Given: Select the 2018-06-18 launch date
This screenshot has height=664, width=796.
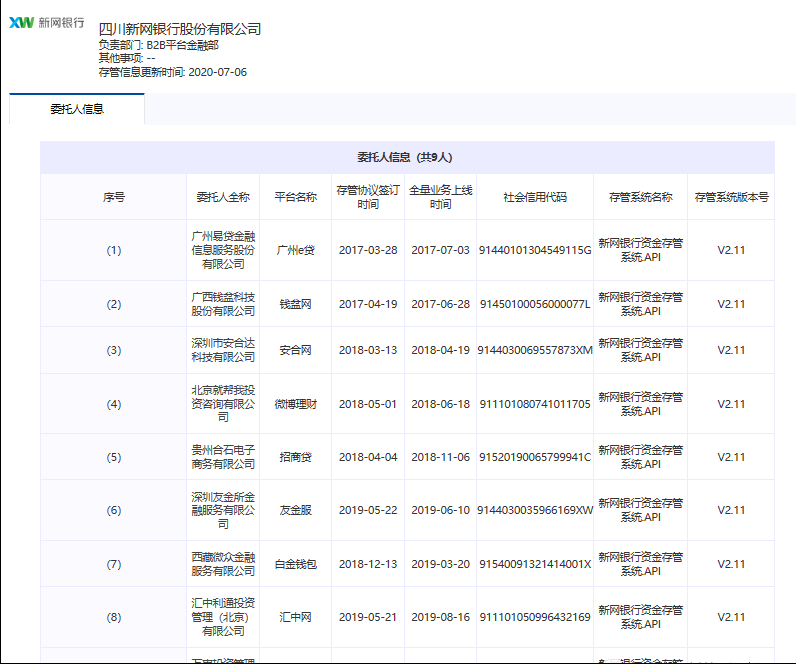Looking at the screenshot, I should [441, 404].
